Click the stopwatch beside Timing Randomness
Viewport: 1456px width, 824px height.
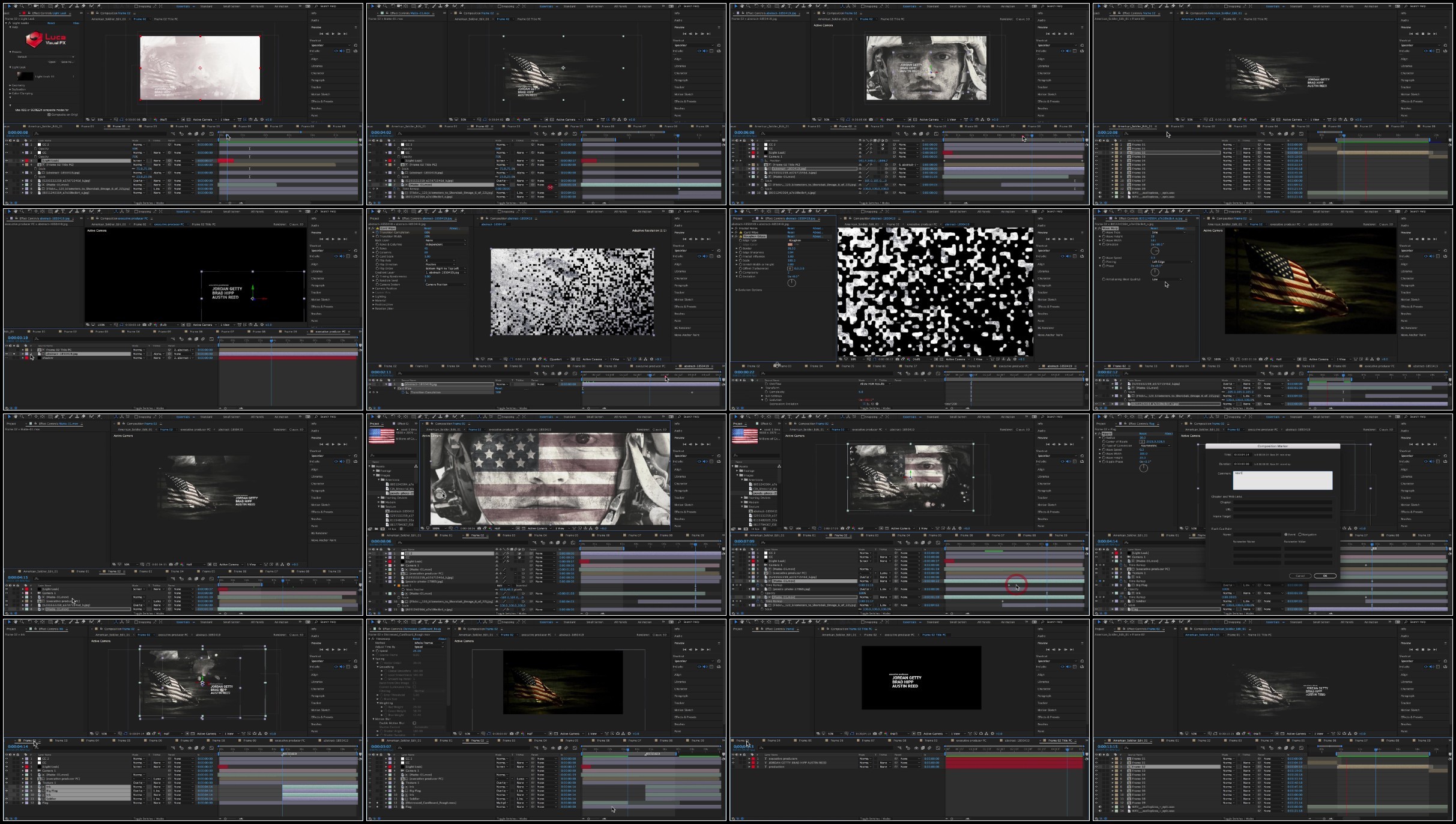tap(377, 277)
